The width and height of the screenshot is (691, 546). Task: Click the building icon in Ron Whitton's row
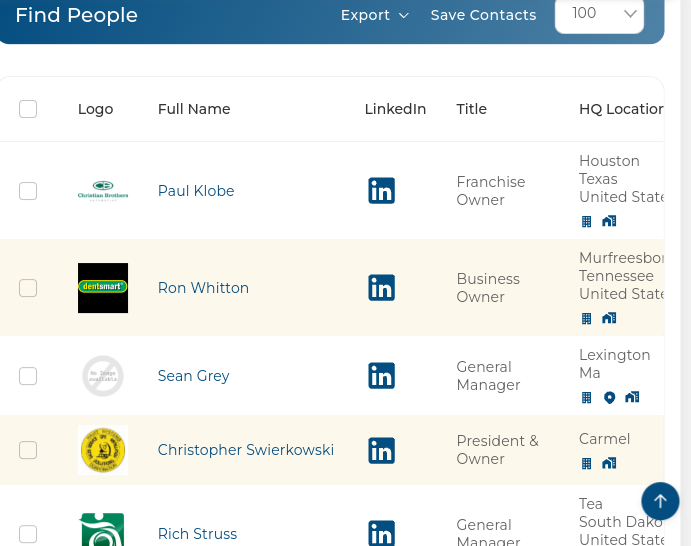coord(586,318)
